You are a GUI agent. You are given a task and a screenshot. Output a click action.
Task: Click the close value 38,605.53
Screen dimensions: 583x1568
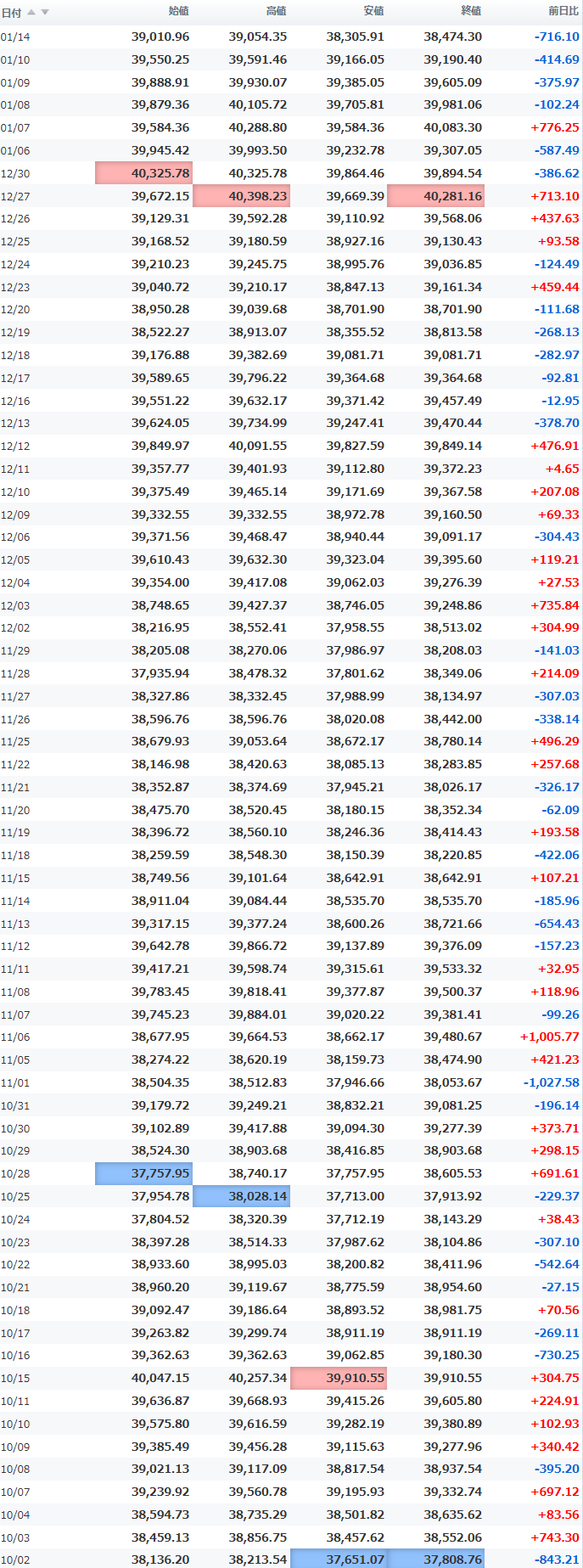(x=453, y=1173)
